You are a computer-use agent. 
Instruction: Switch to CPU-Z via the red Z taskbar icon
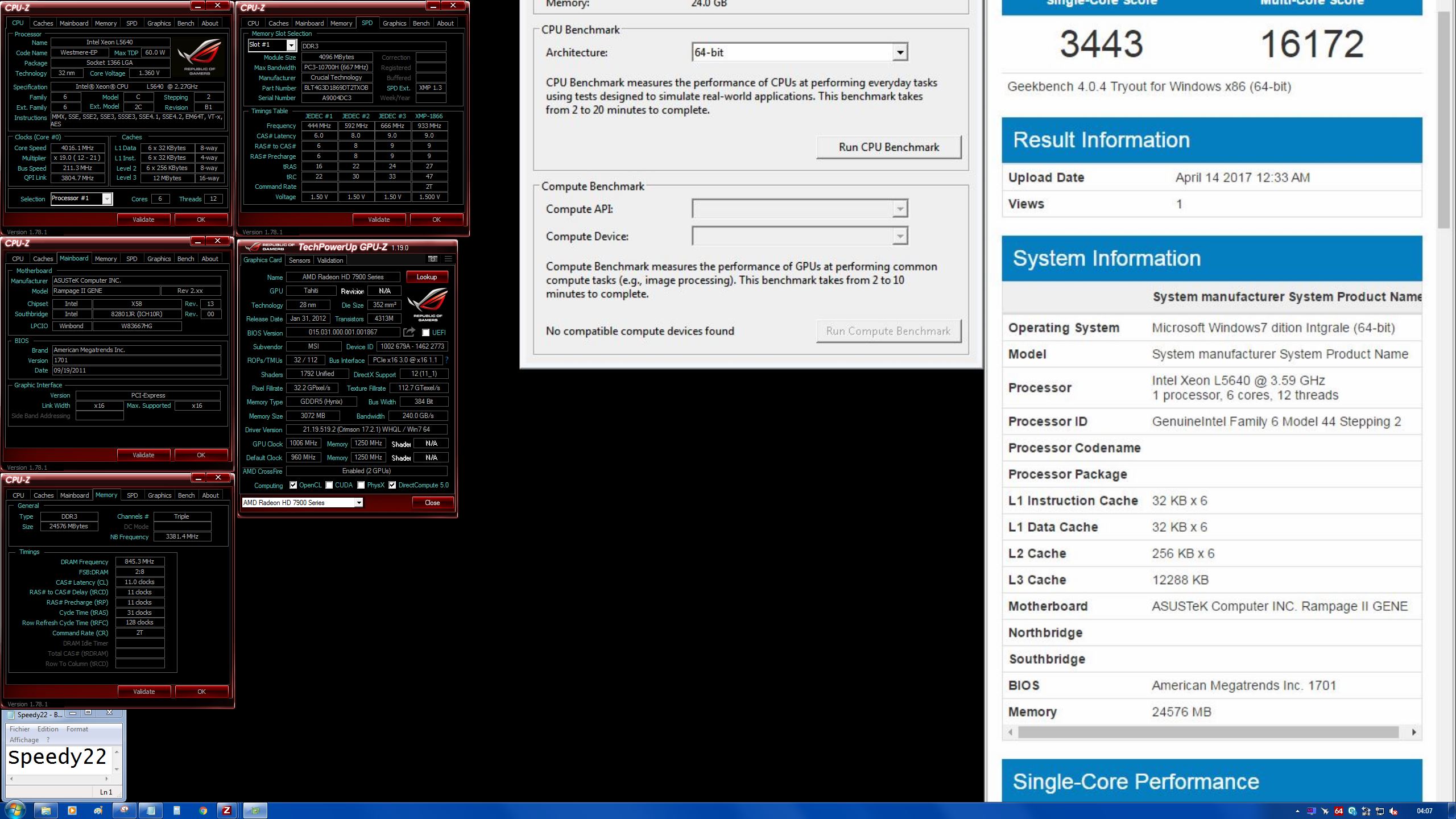(226, 810)
